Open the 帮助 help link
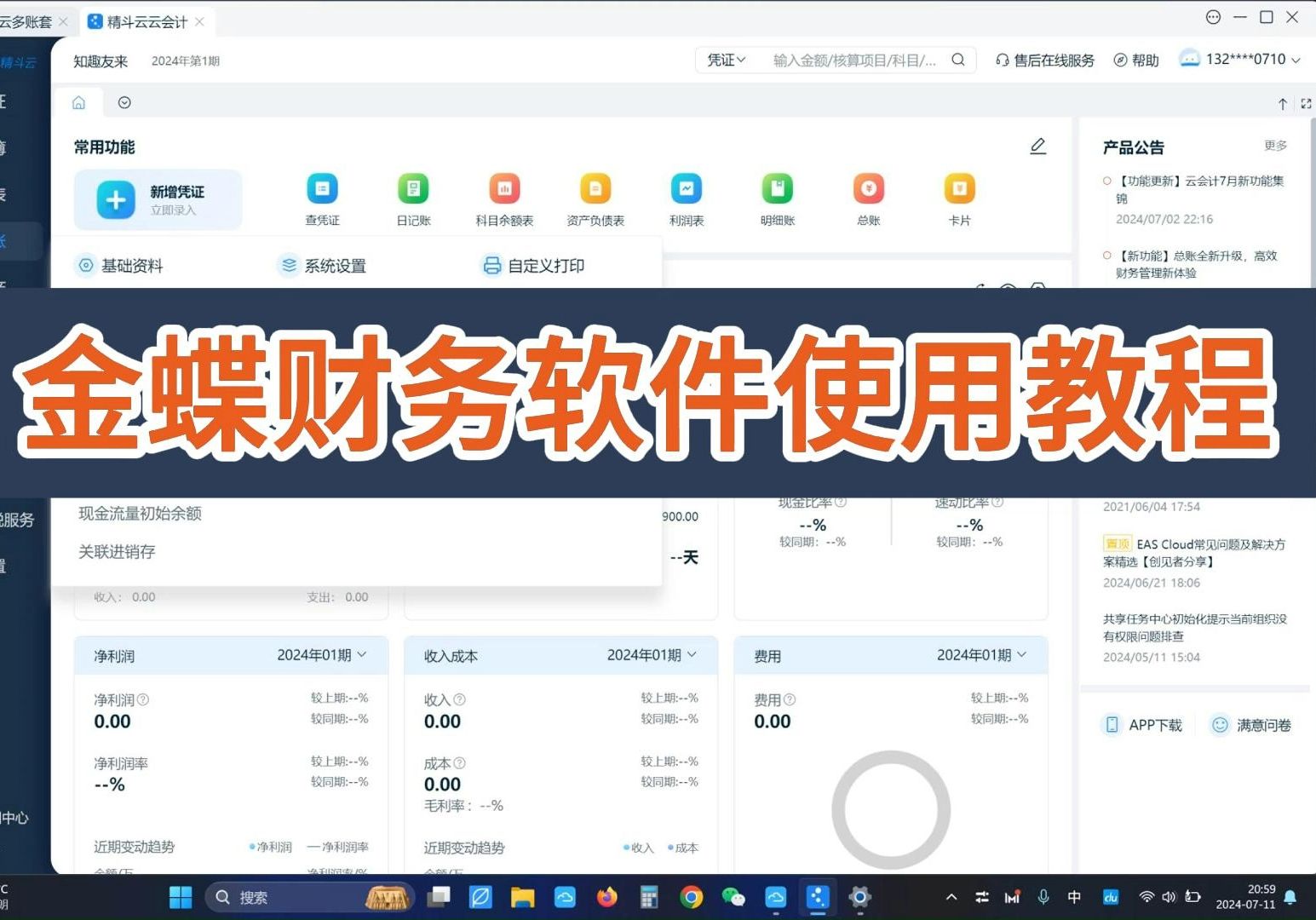The width and height of the screenshot is (1316, 920). coord(1136,60)
